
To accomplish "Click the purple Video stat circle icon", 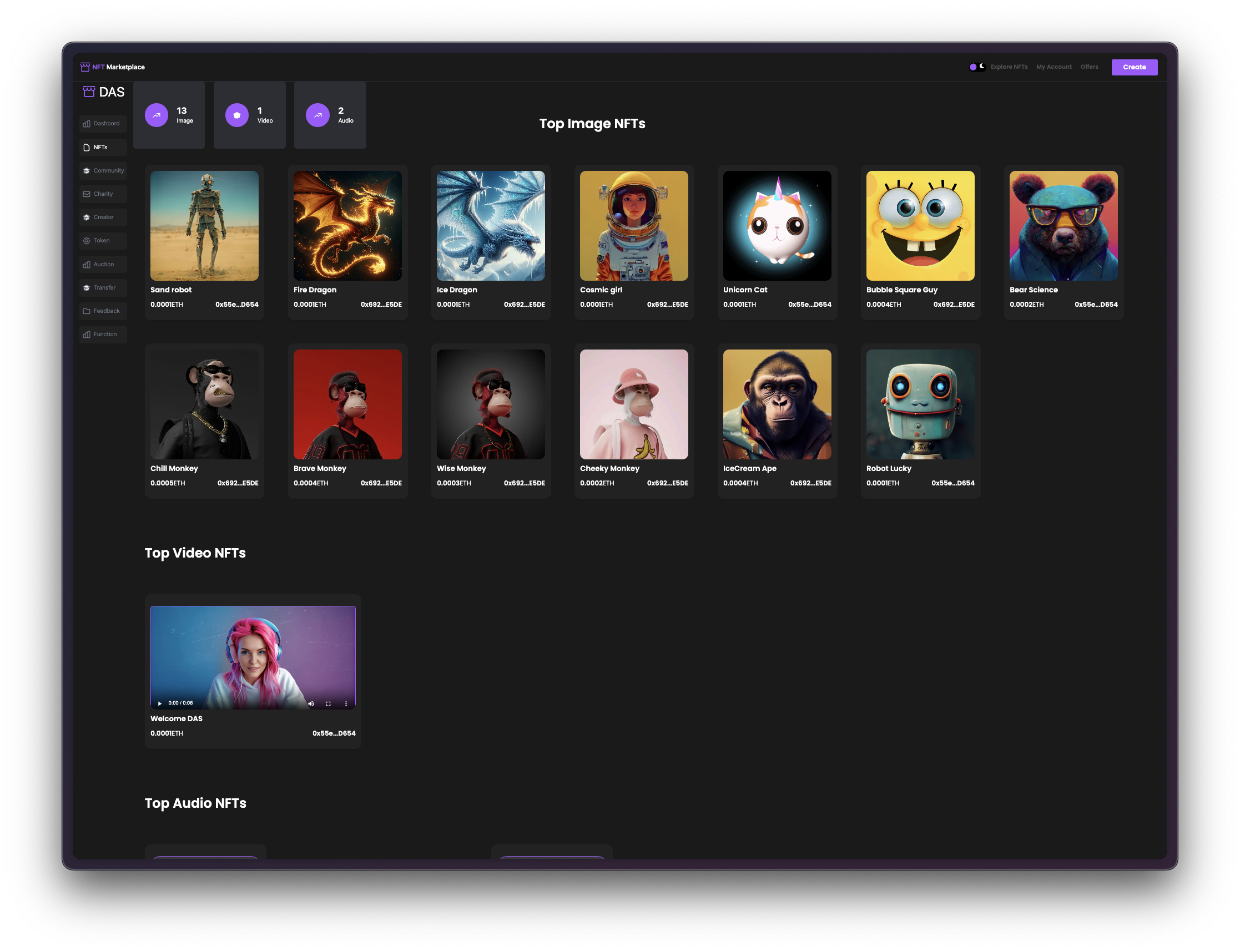I will point(237,115).
